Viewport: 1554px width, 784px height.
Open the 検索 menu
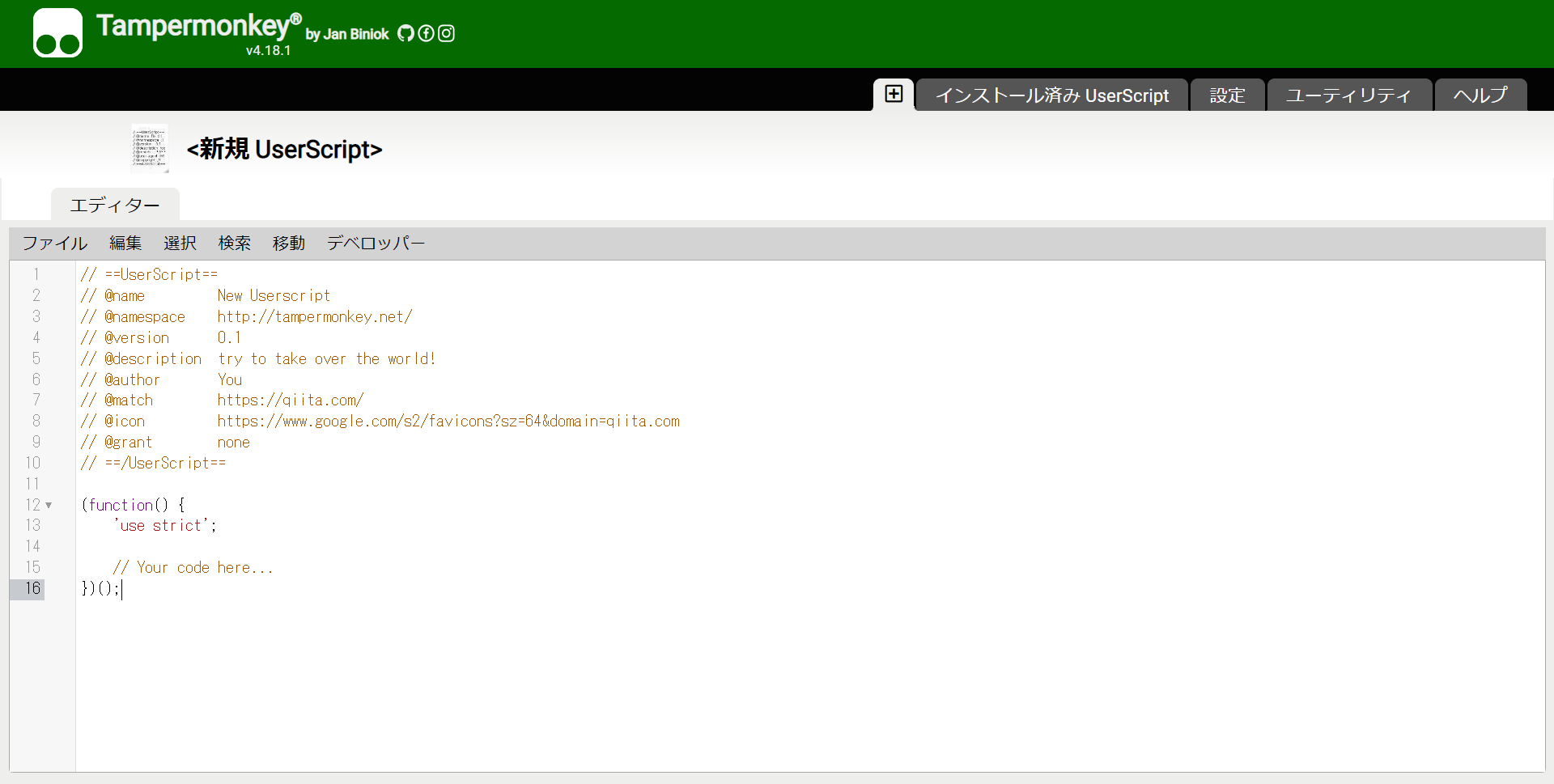[x=234, y=243]
